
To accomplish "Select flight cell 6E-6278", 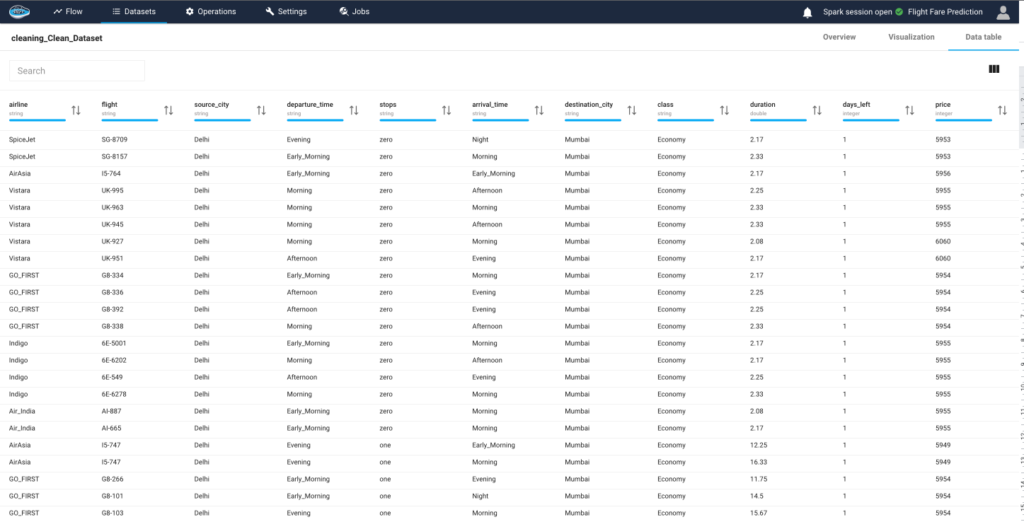I will pos(114,395).
